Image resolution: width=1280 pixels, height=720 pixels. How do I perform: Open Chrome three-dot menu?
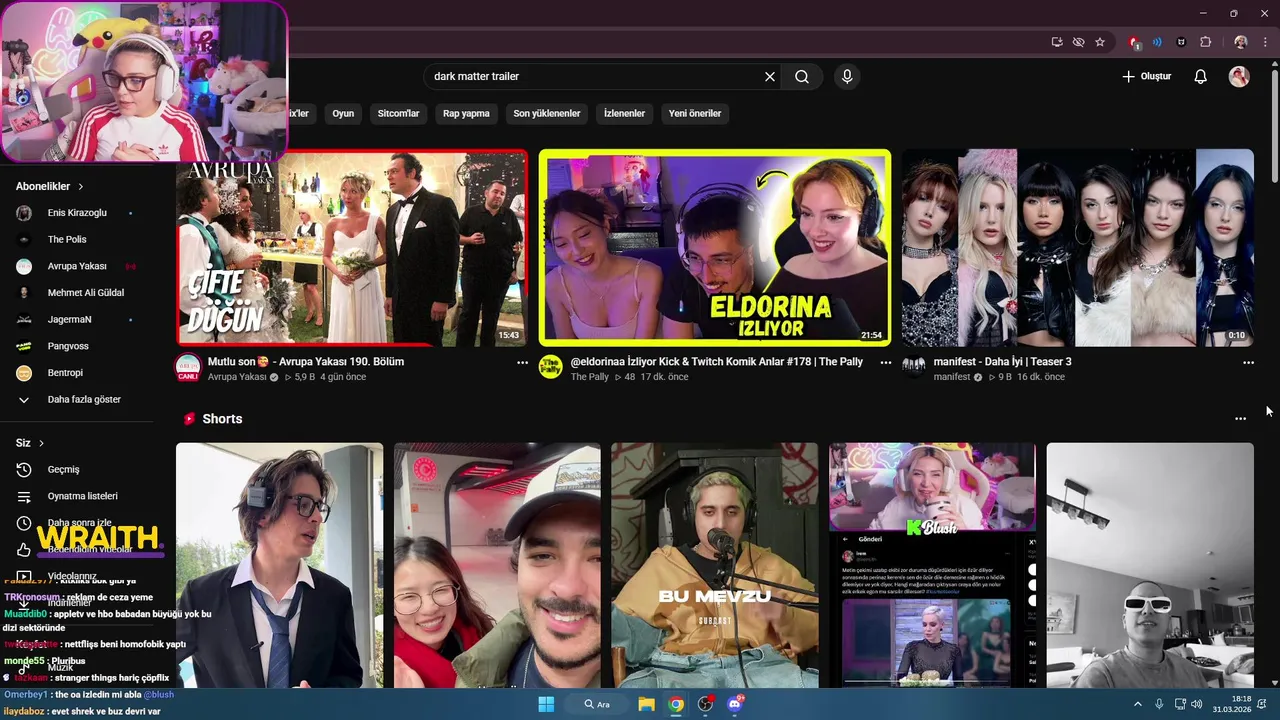pos(1267,42)
